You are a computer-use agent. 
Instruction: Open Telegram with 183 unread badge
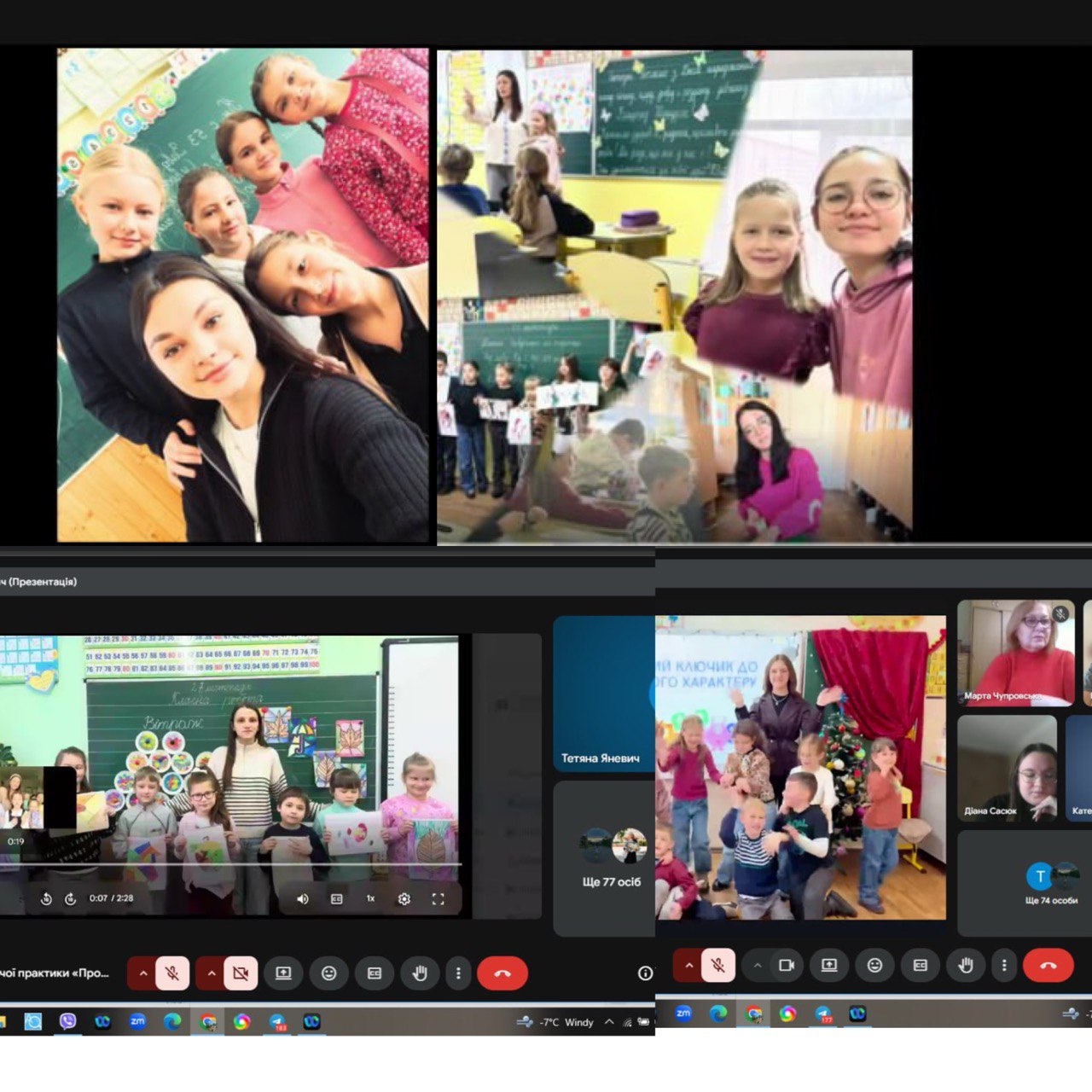(x=277, y=1021)
